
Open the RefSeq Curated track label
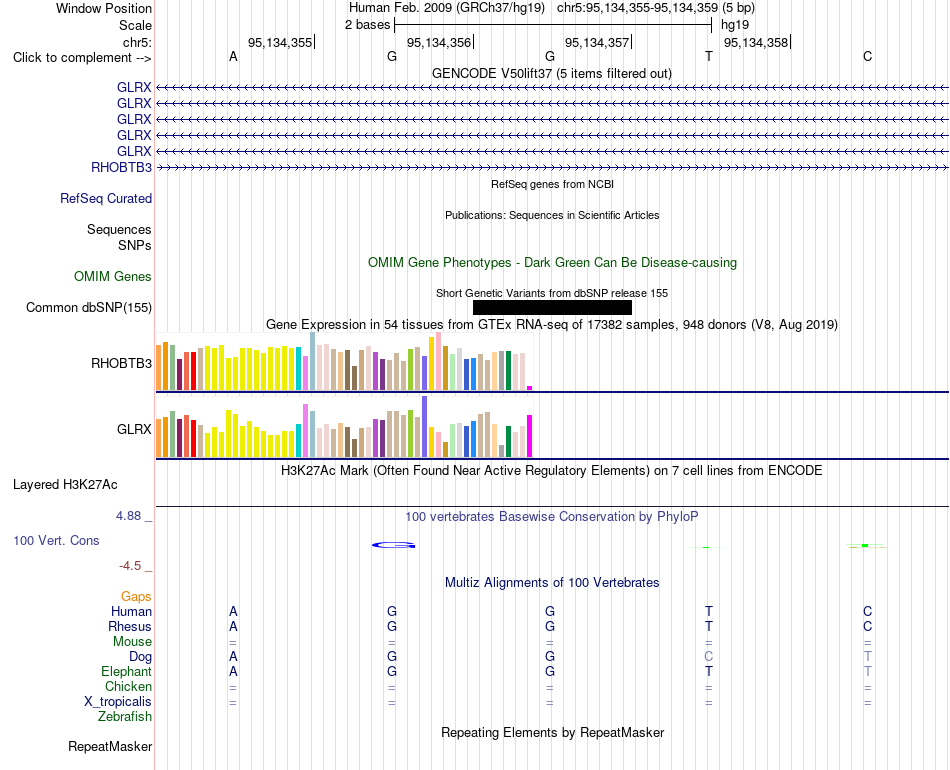tap(106, 199)
